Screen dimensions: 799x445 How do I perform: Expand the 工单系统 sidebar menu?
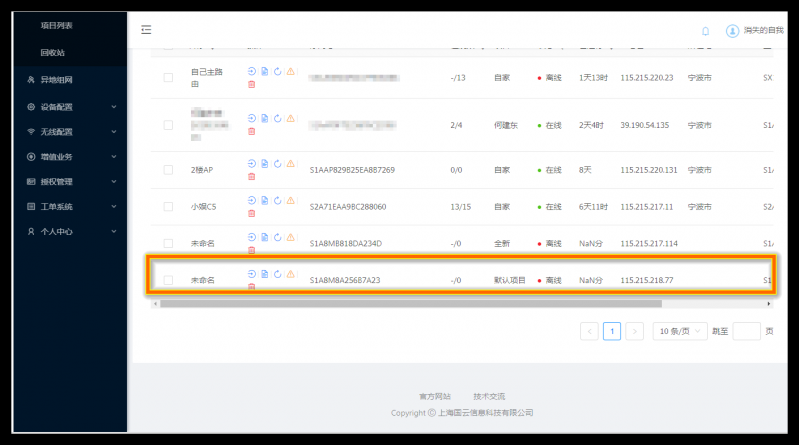point(71,206)
